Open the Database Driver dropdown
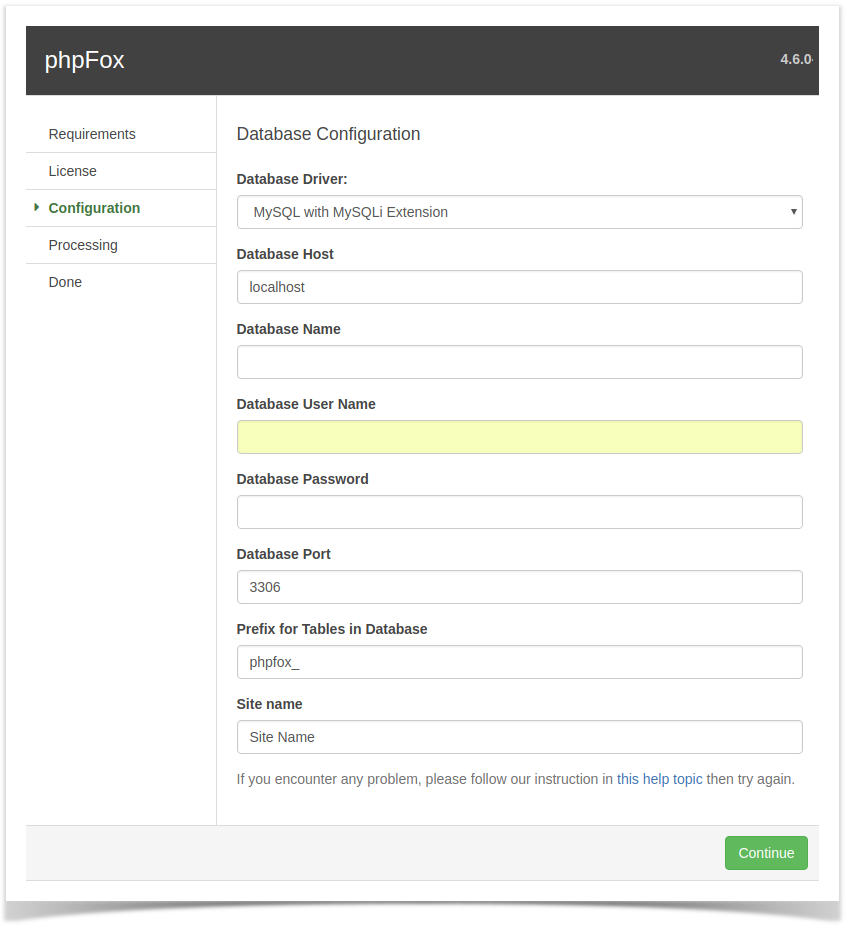Viewport: 853px width, 930px height. tap(520, 212)
